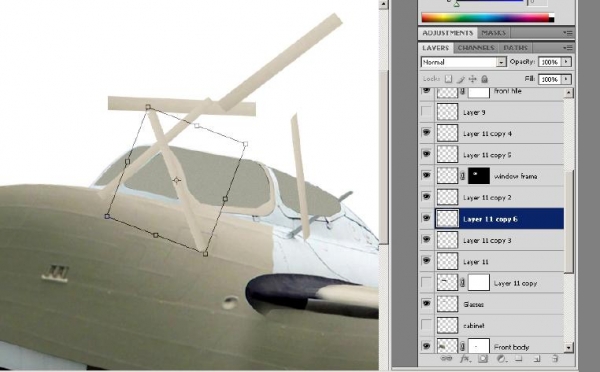Toggle visibility of Layer 11
Image resolution: width=600 pixels, height=372 pixels.
coord(426,261)
